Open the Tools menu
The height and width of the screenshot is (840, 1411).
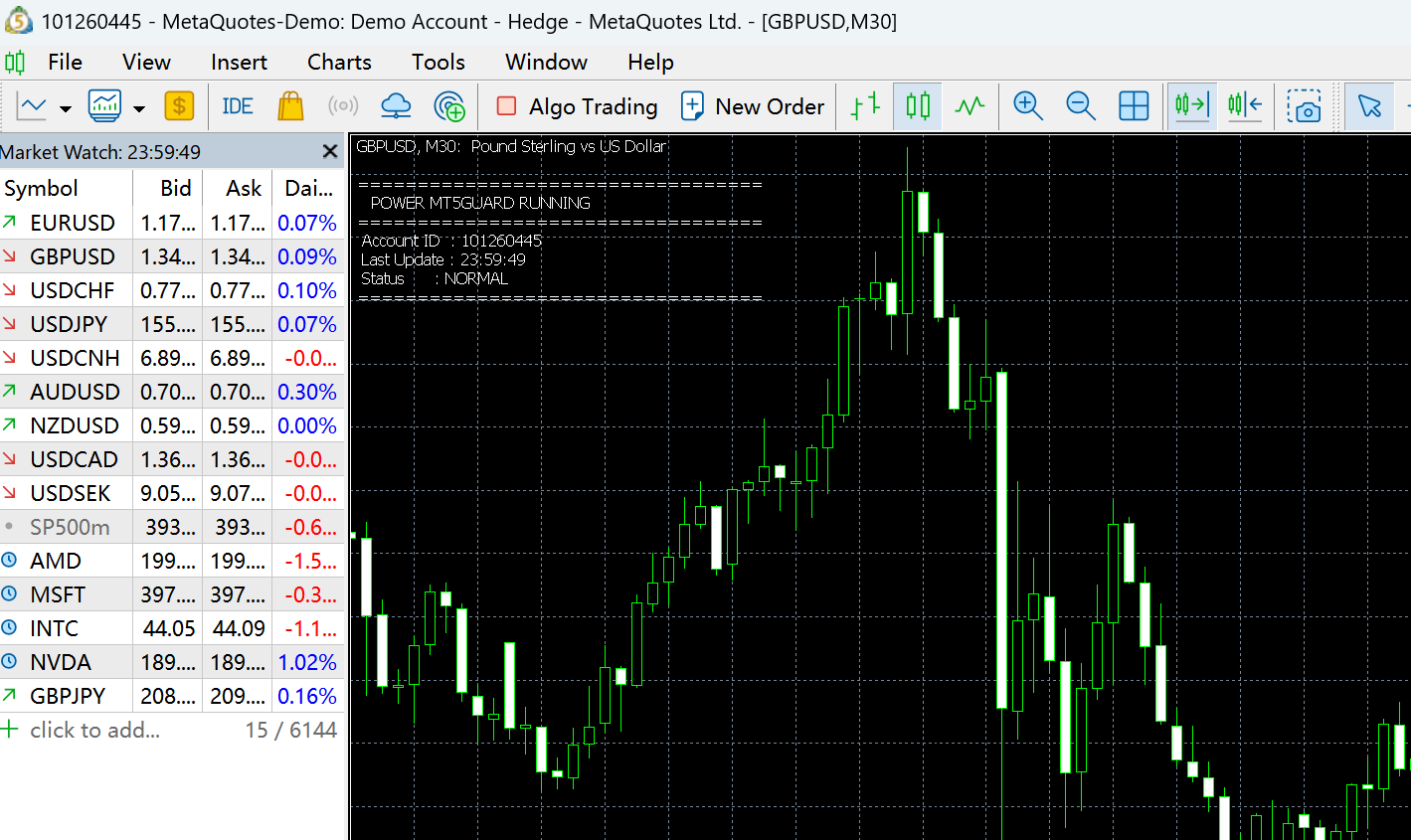[x=439, y=62]
